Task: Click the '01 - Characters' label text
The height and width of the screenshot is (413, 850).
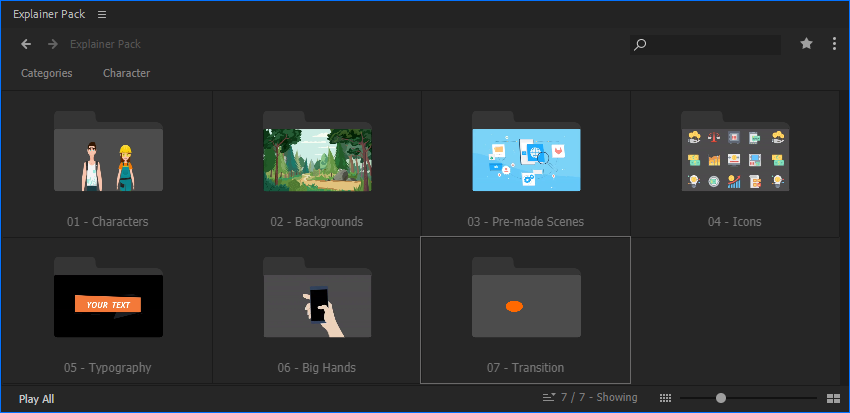Action: (x=107, y=222)
